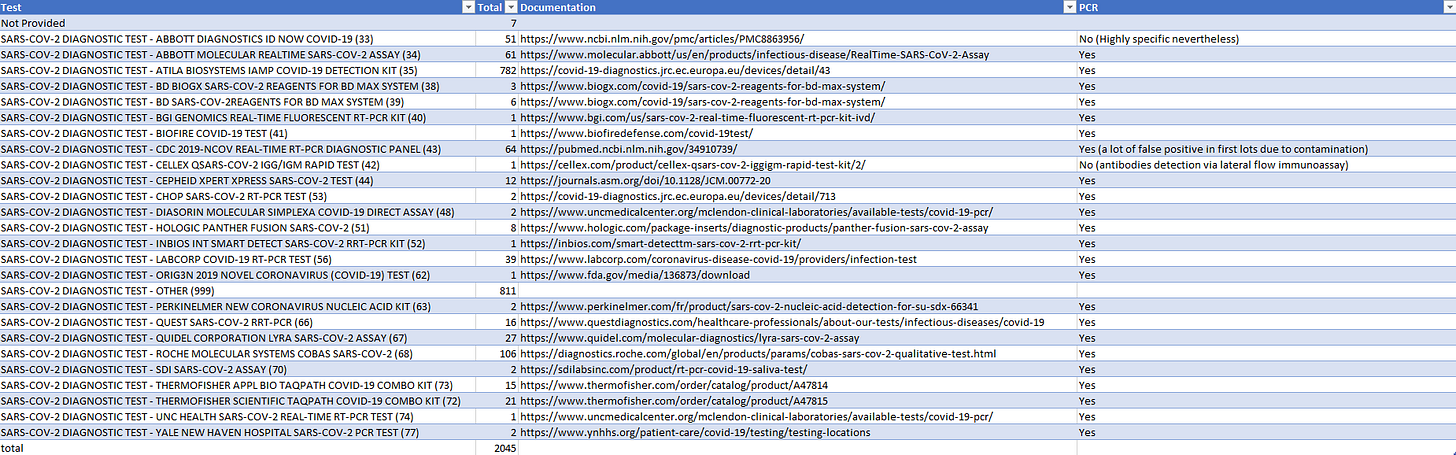Viewport: 1456px width, 455px height.
Task: Open the PCR column filter dropdown
Action: tap(1447, 7)
